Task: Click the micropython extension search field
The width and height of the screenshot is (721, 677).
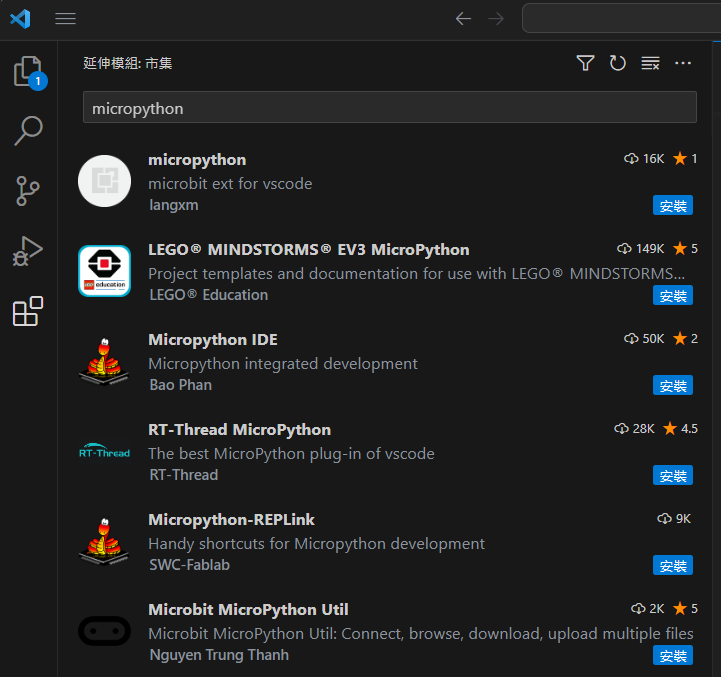Action: [389, 107]
